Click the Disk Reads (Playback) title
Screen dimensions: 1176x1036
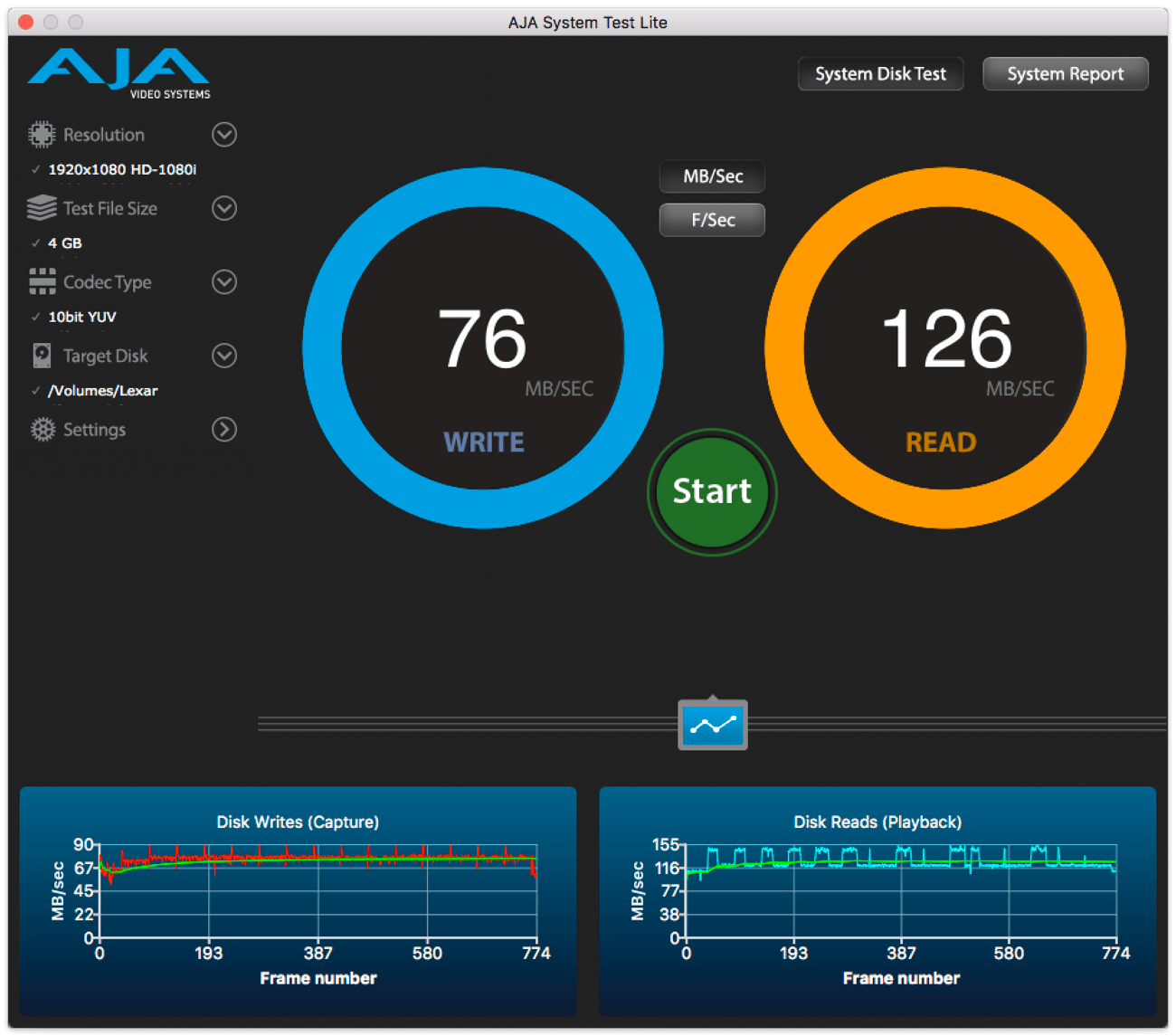pos(877,822)
